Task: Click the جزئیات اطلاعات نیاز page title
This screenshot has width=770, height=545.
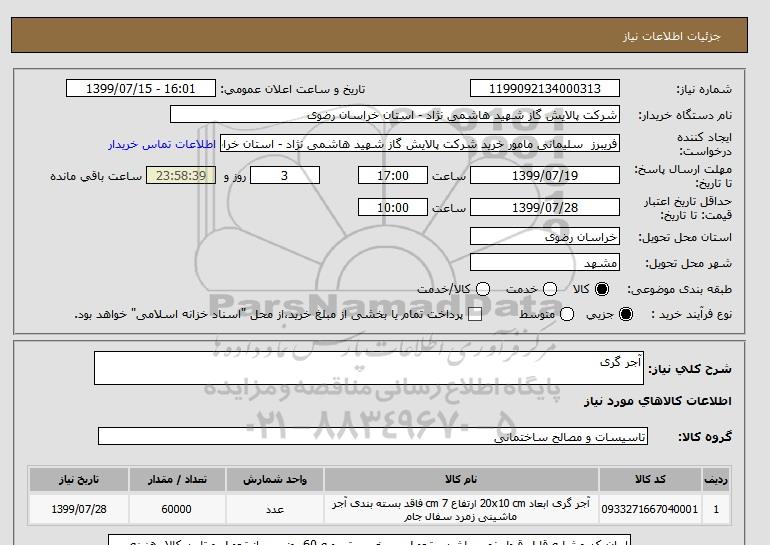Action: tap(671, 37)
